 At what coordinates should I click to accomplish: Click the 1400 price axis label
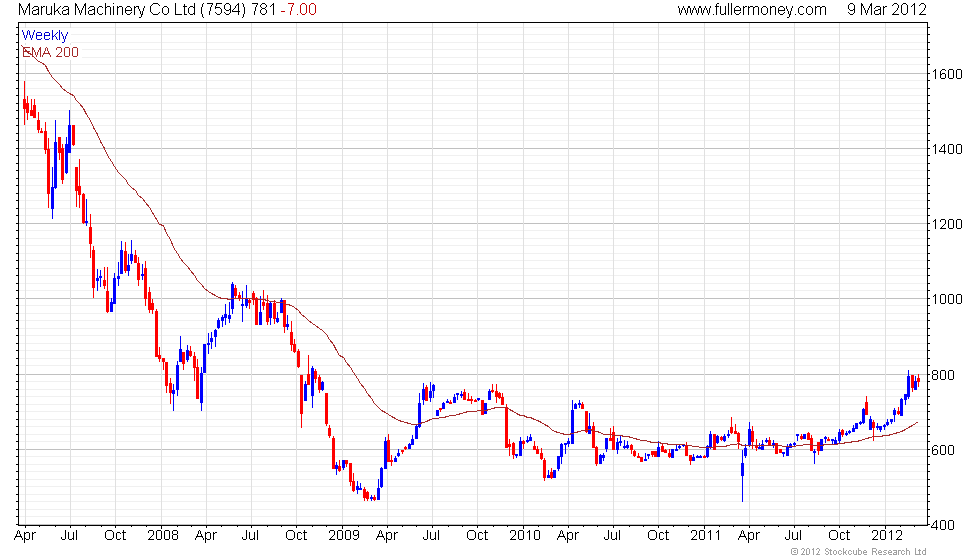tap(947, 149)
